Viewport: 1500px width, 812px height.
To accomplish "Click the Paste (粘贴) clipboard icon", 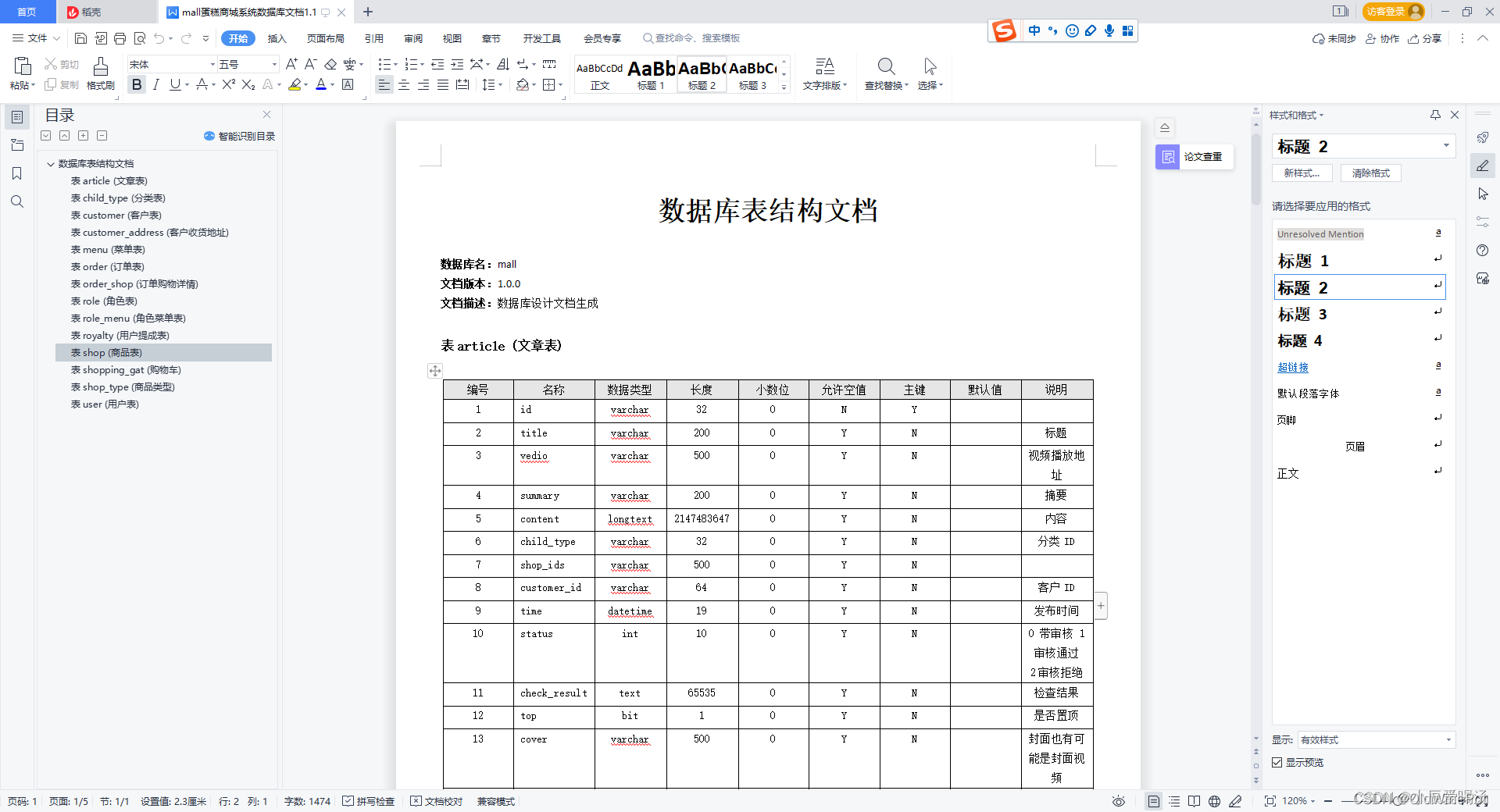I will [22, 66].
